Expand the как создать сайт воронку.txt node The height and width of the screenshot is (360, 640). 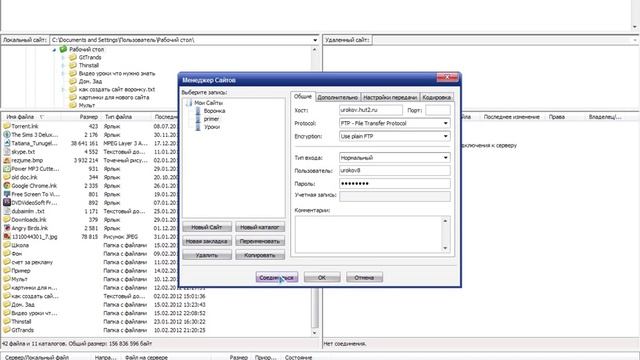click(x=63, y=89)
